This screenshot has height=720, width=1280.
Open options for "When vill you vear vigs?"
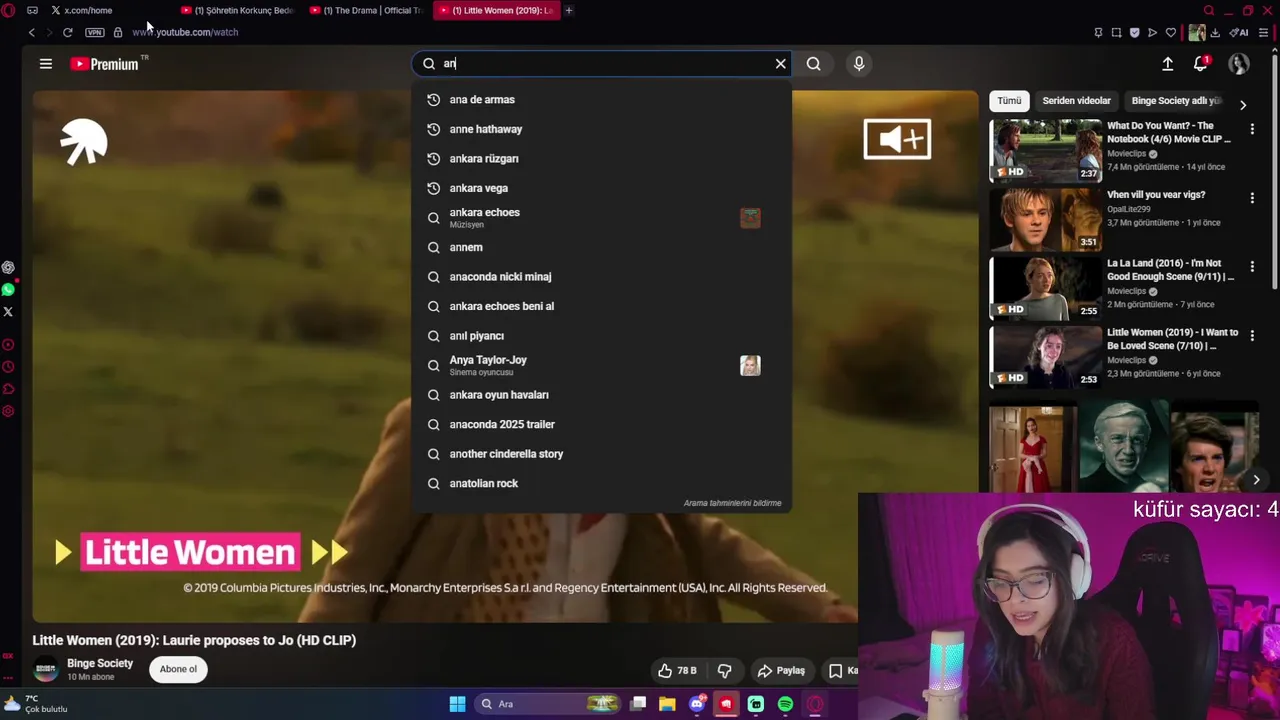[x=1252, y=198]
